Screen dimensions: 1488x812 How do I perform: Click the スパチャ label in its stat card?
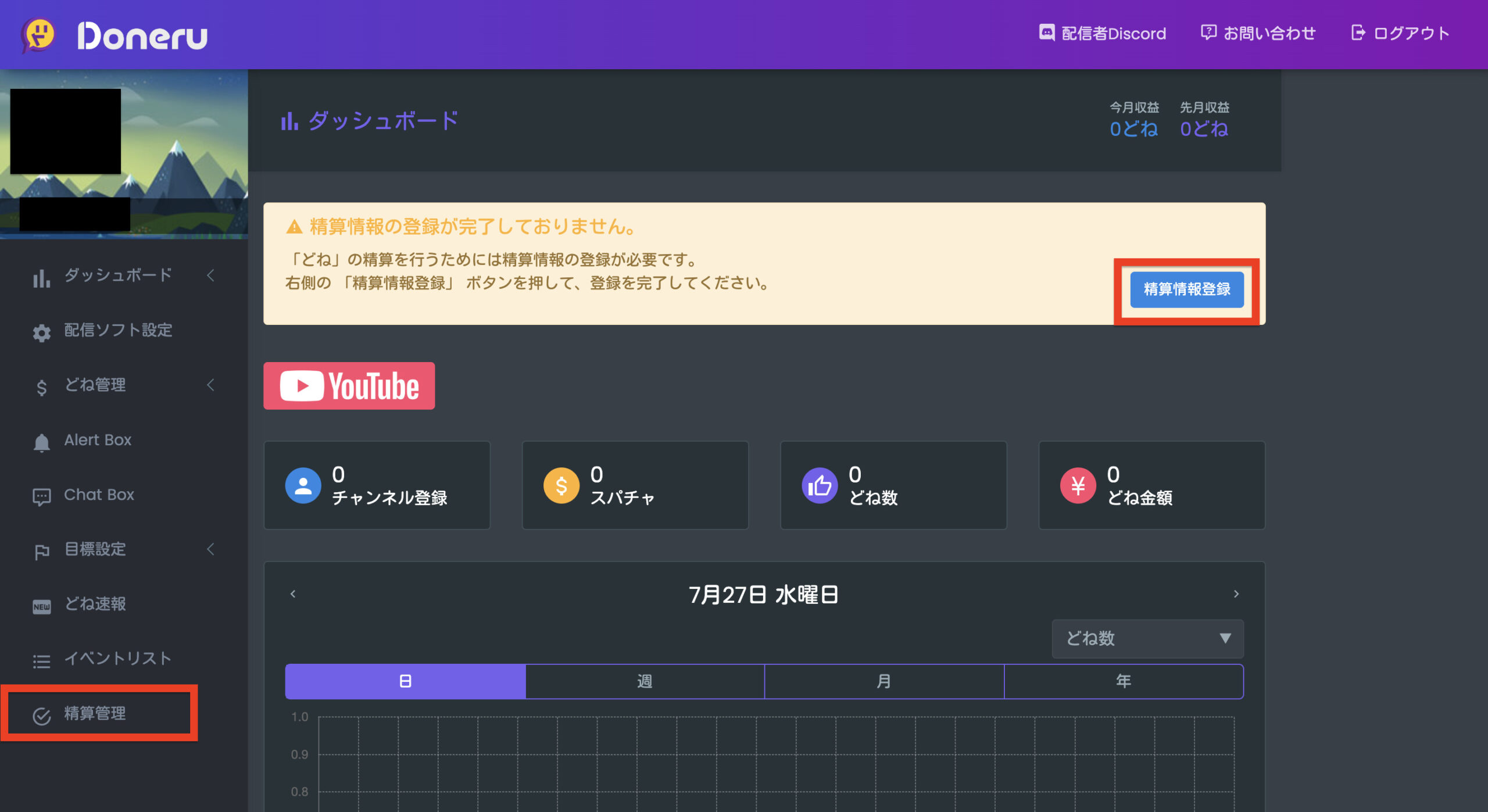623,498
